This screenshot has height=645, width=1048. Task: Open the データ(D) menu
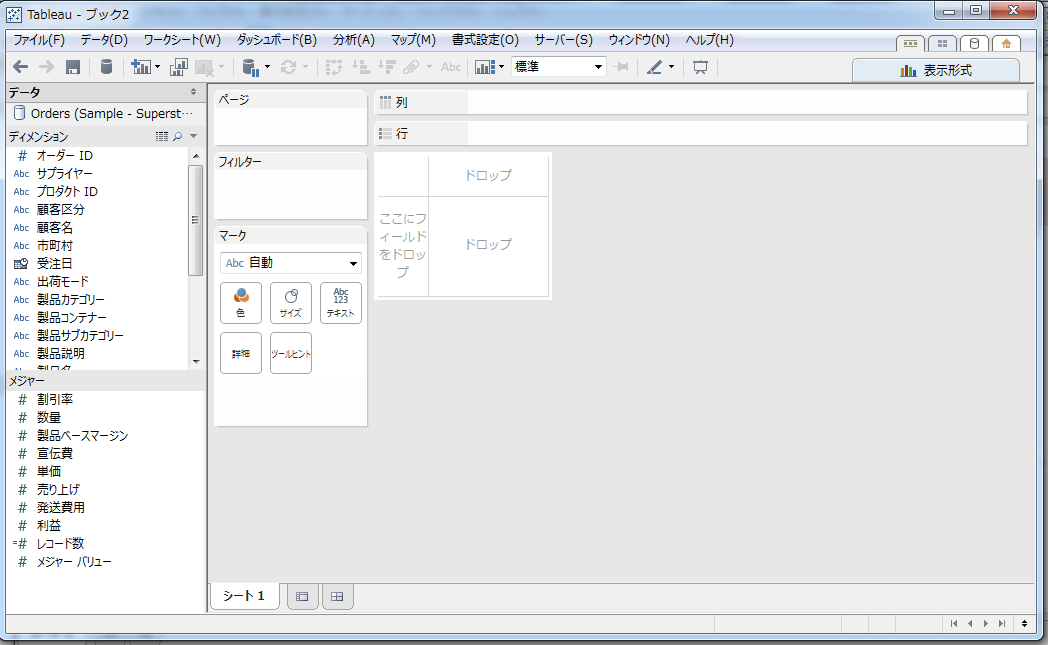pyautogui.click(x=104, y=40)
